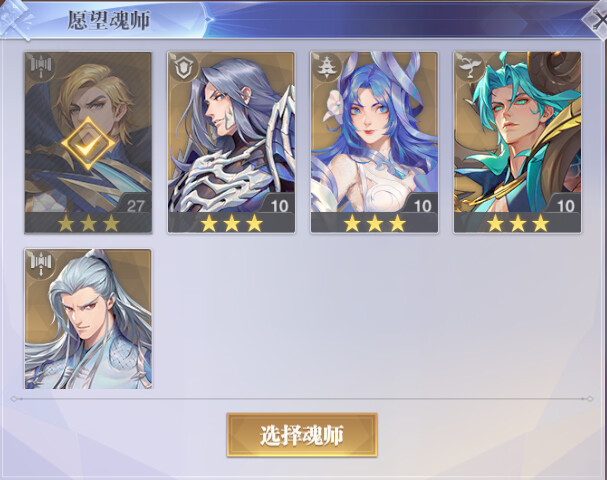Click the 愿望魂师 title header
The width and height of the screenshot is (607, 480).
tap(109, 20)
